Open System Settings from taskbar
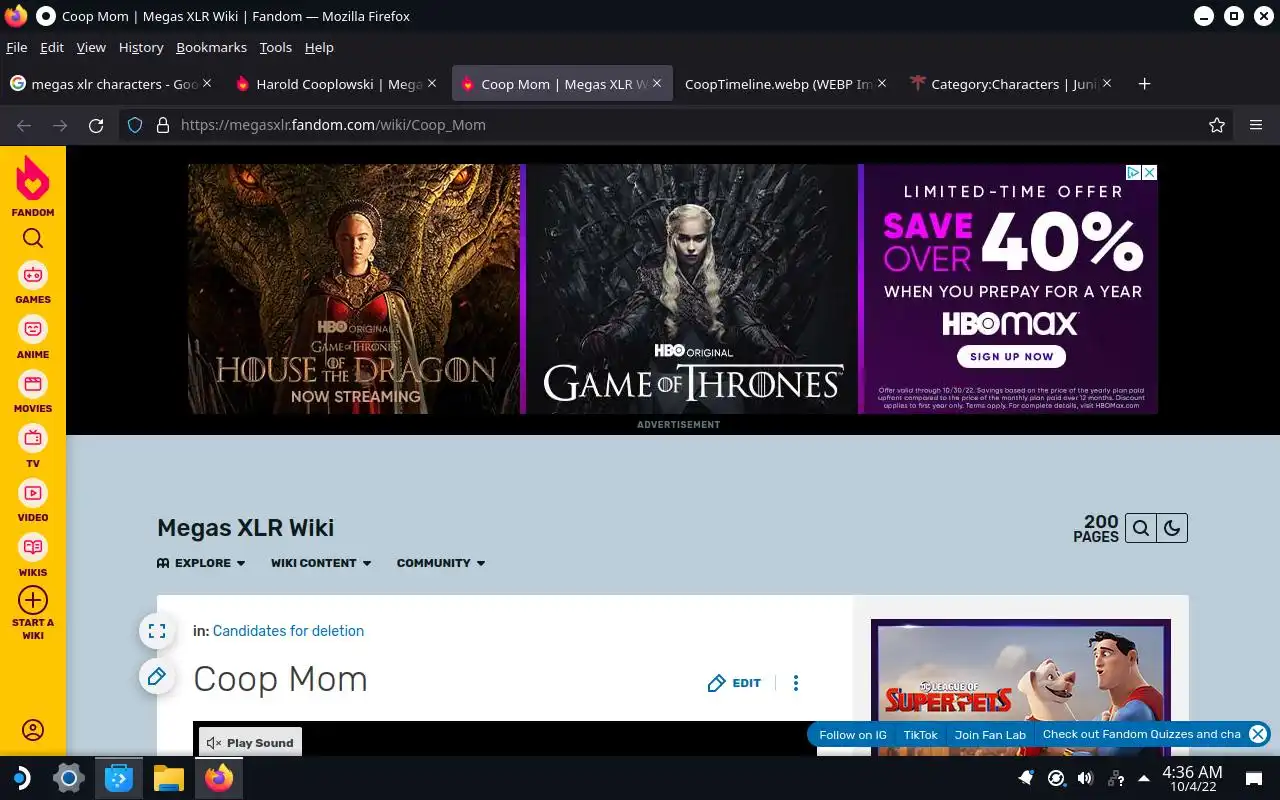 tap(68, 778)
